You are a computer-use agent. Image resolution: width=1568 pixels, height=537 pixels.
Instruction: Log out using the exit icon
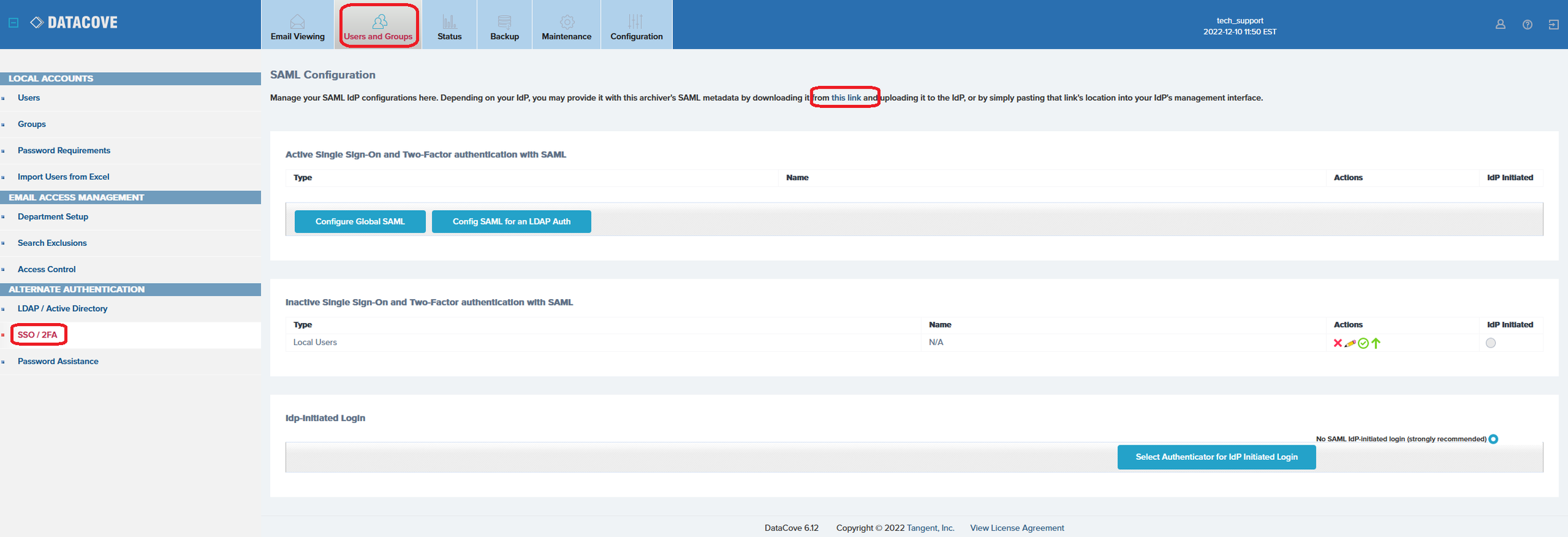tap(1553, 24)
